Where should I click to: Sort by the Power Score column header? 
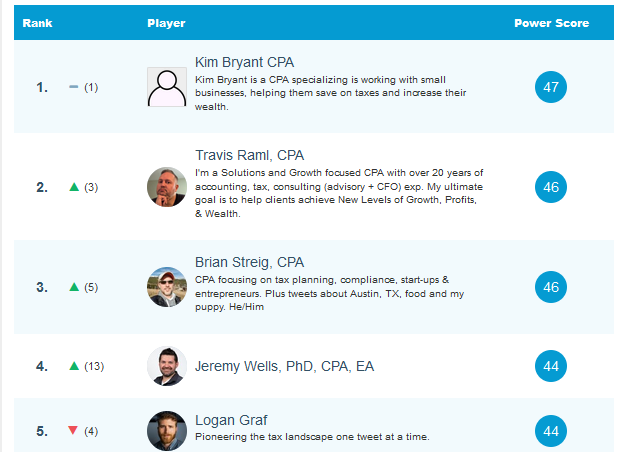[551, 23]
